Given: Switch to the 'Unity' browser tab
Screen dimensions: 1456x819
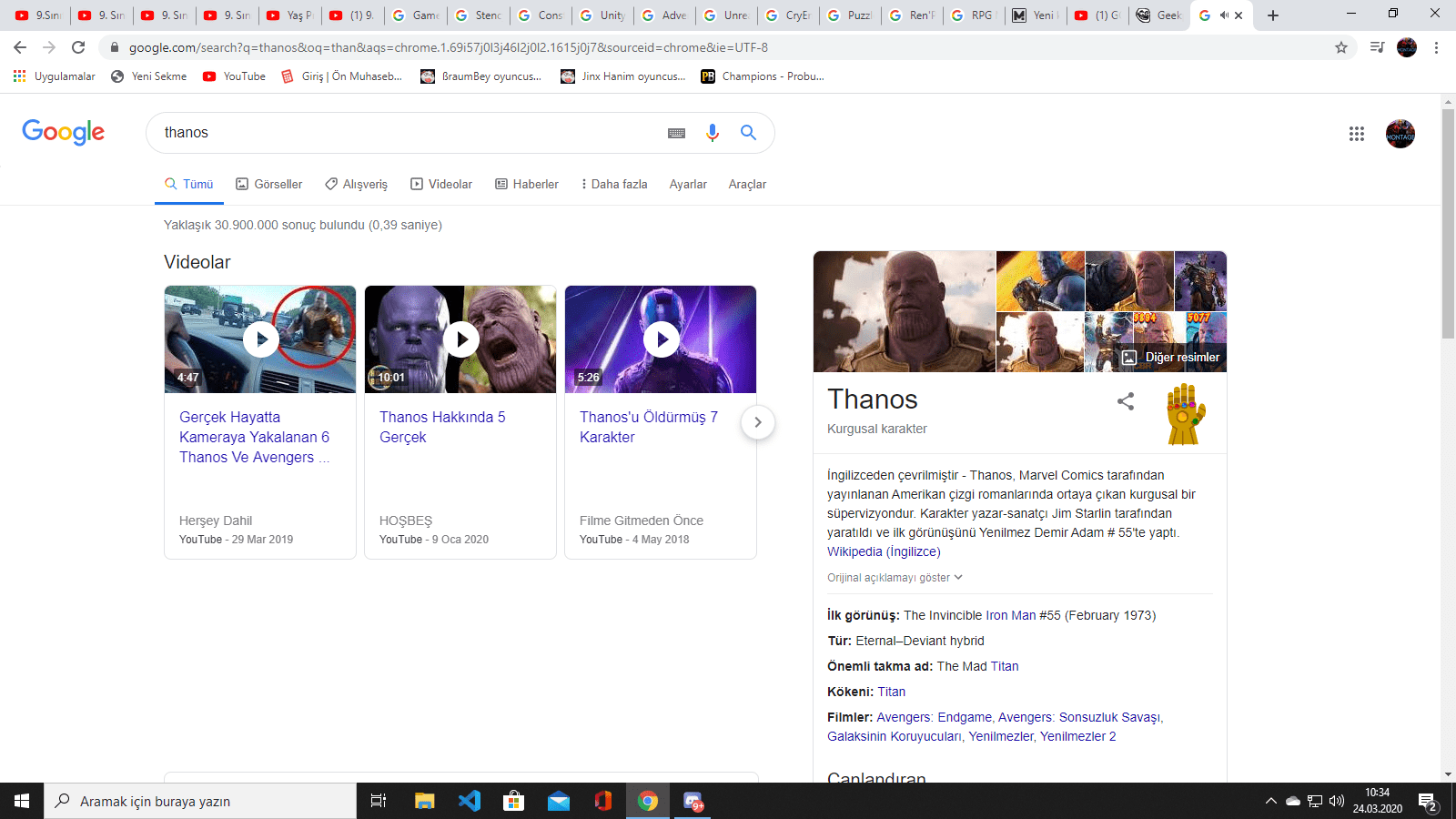Looking at the screenshot, I should 603,15.
